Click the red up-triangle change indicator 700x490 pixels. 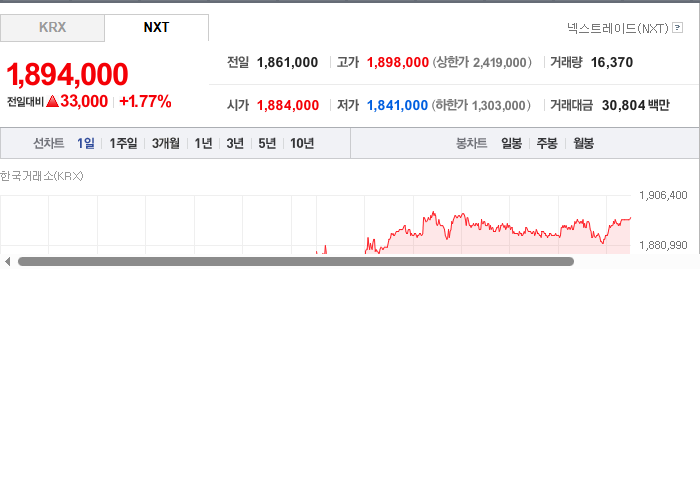pos(52,101)
